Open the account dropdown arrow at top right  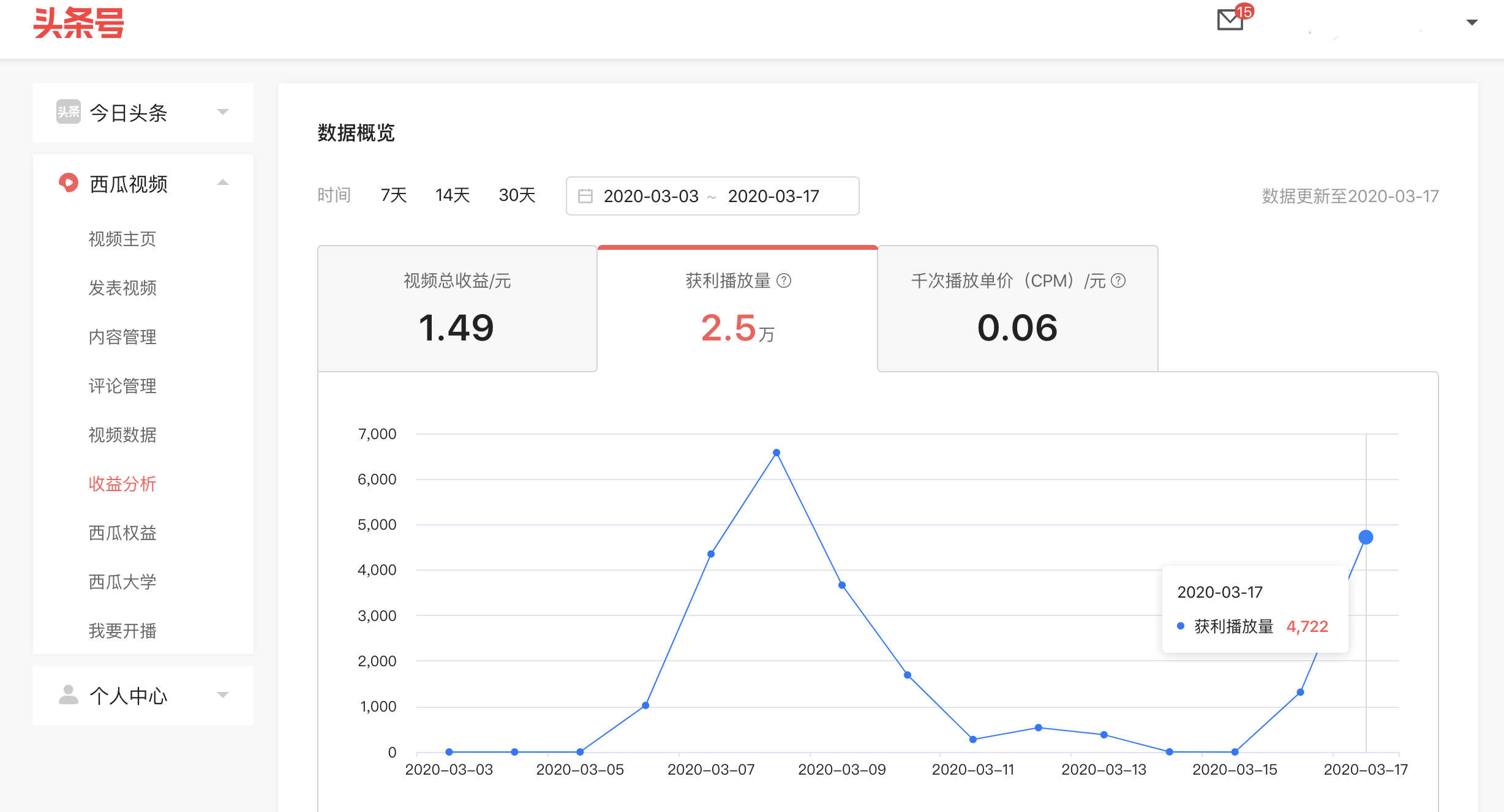point(1472,23)
